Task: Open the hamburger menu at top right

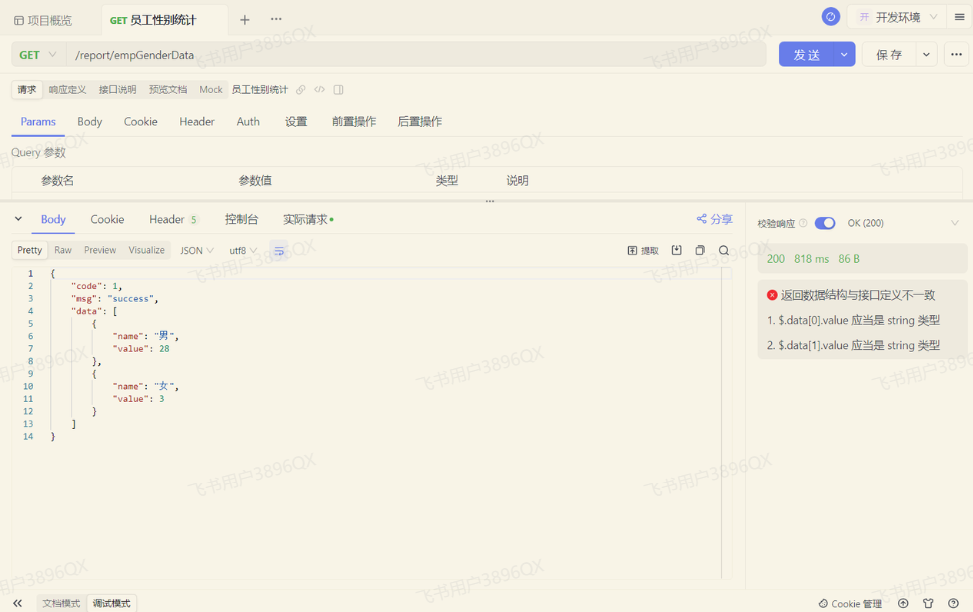Action: click(959, 17)
